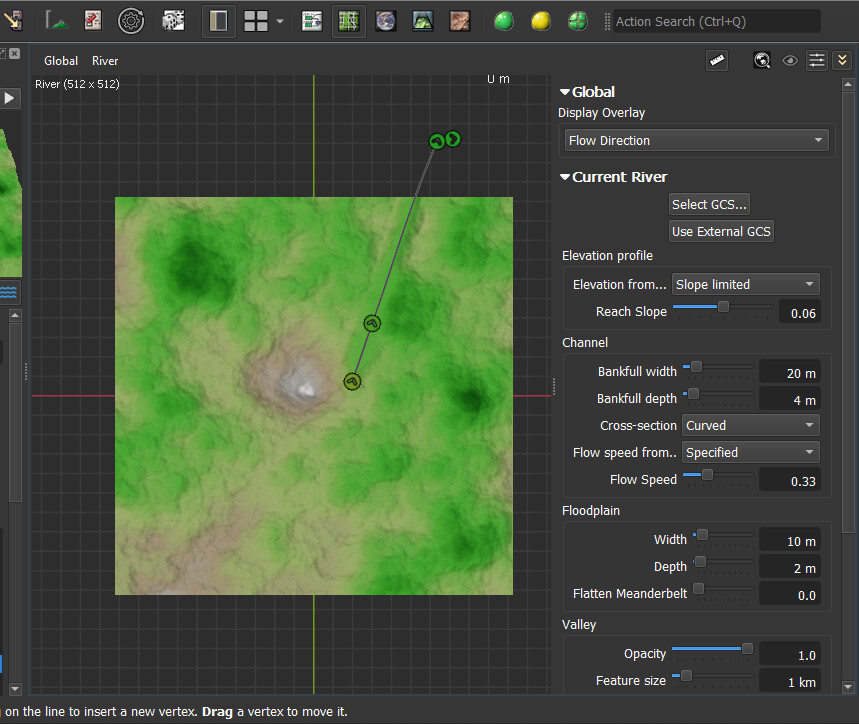
Task: Click the Use External GCS button
Action: point(721,231)
